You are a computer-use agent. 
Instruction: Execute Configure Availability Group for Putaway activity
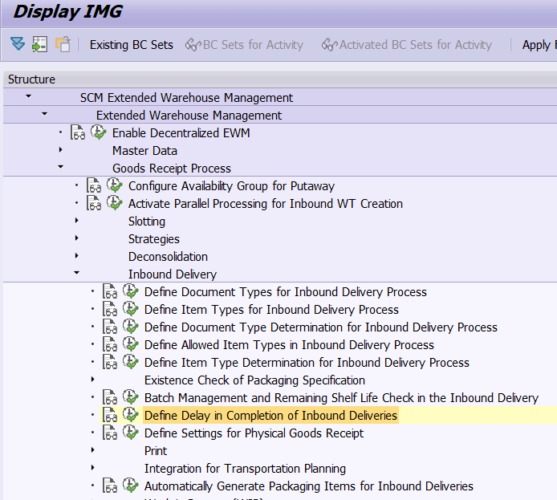(114, 185)
